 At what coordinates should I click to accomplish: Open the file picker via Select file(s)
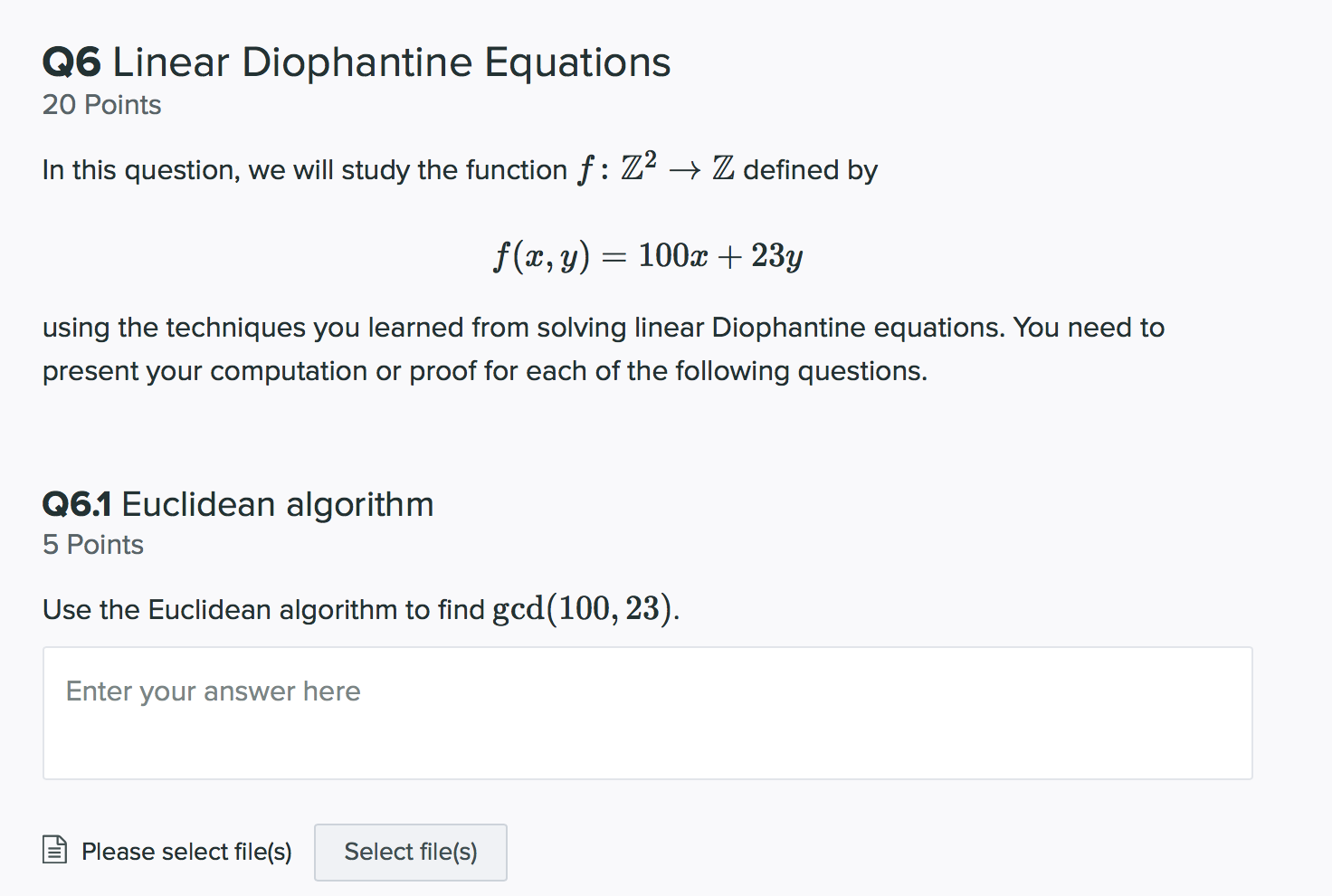(410, 852)
